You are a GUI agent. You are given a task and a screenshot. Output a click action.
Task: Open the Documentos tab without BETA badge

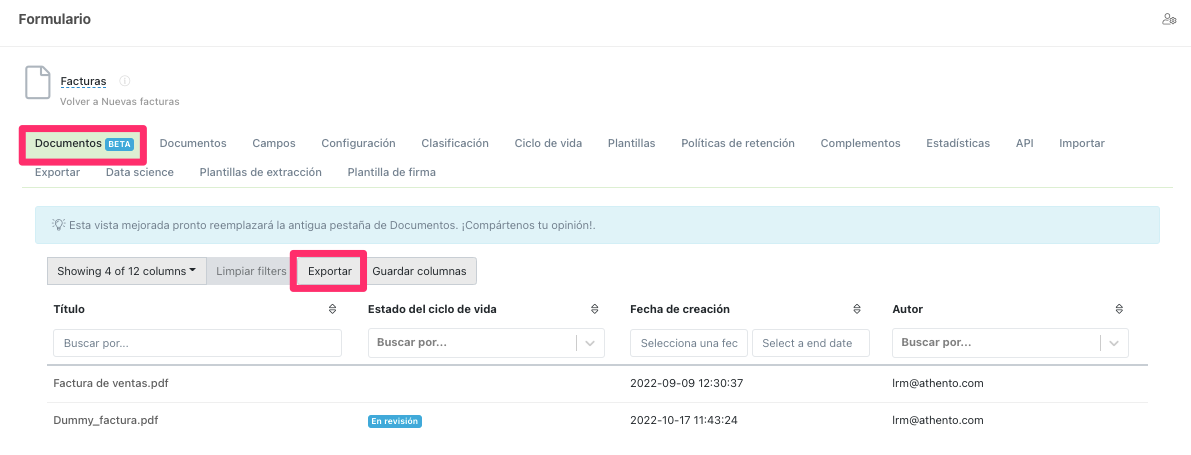point(193,143)
